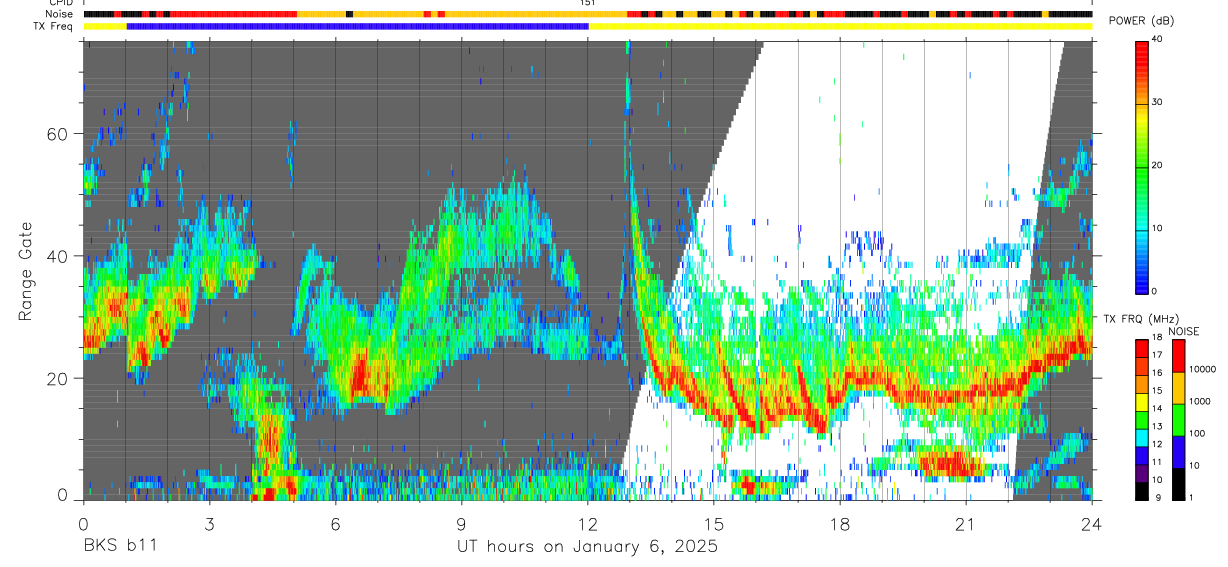Click the 1000 value on noise scale

point(1200,401)
